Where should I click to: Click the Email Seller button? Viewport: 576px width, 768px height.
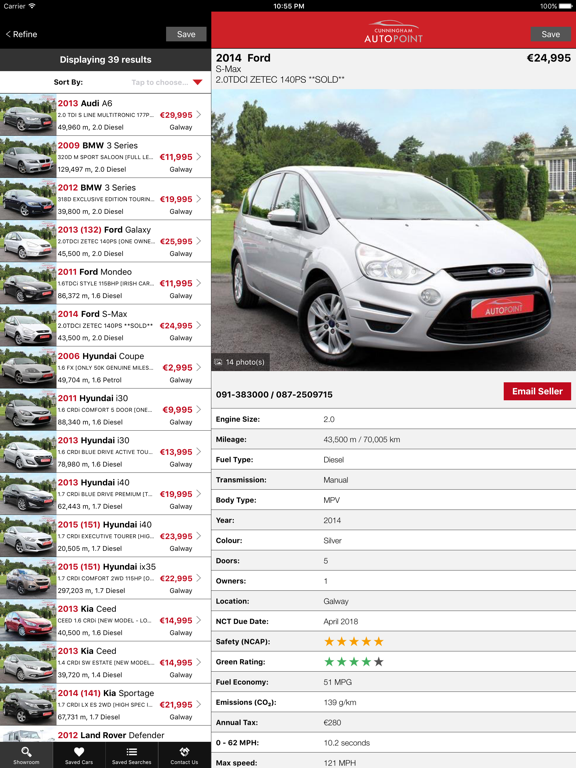click(x=537, y=391)
